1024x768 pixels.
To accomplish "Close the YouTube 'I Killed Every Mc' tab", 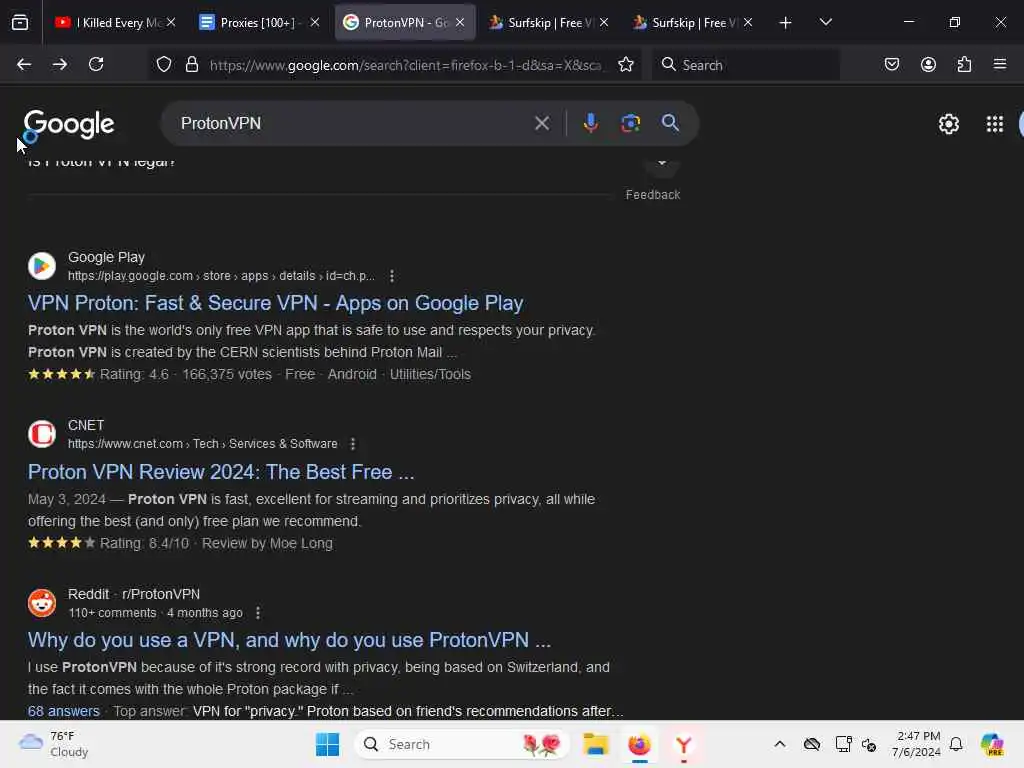I will (171, 22).
